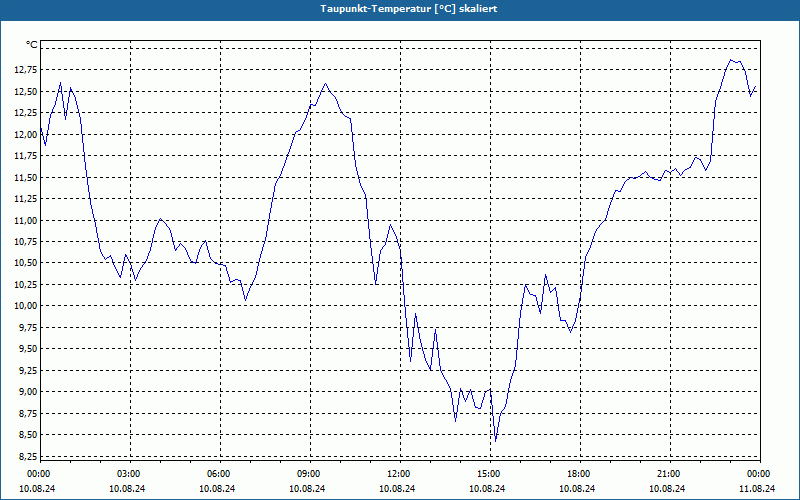
Task: Click the 9,25 y-axis tick label
Action: point(28,370)
